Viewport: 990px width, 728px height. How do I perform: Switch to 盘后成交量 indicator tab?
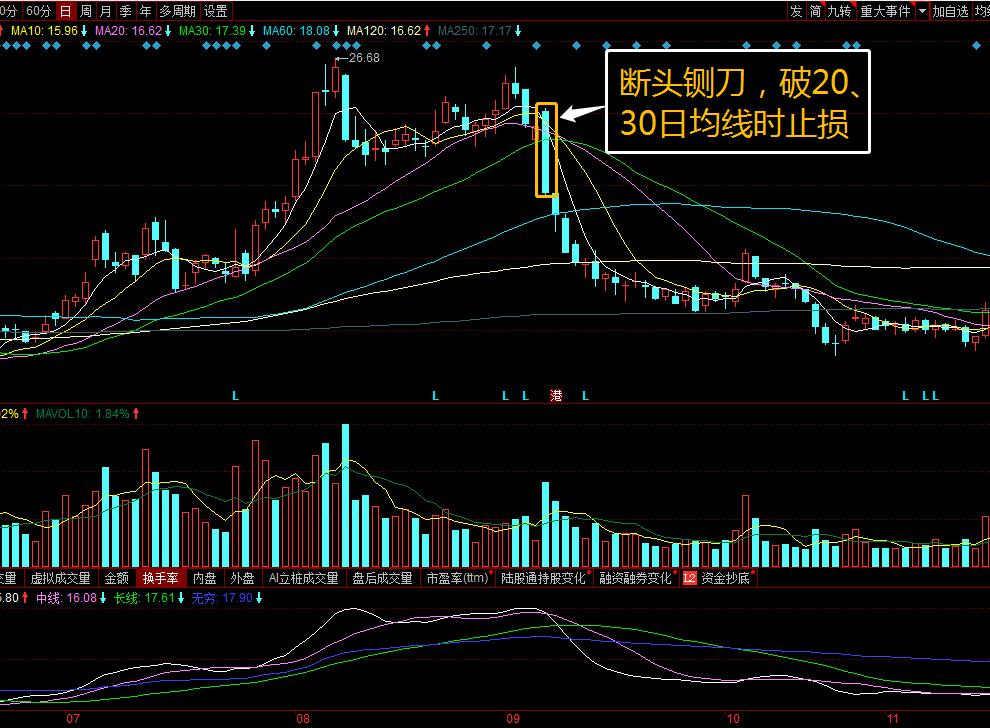tap(382, 578)
